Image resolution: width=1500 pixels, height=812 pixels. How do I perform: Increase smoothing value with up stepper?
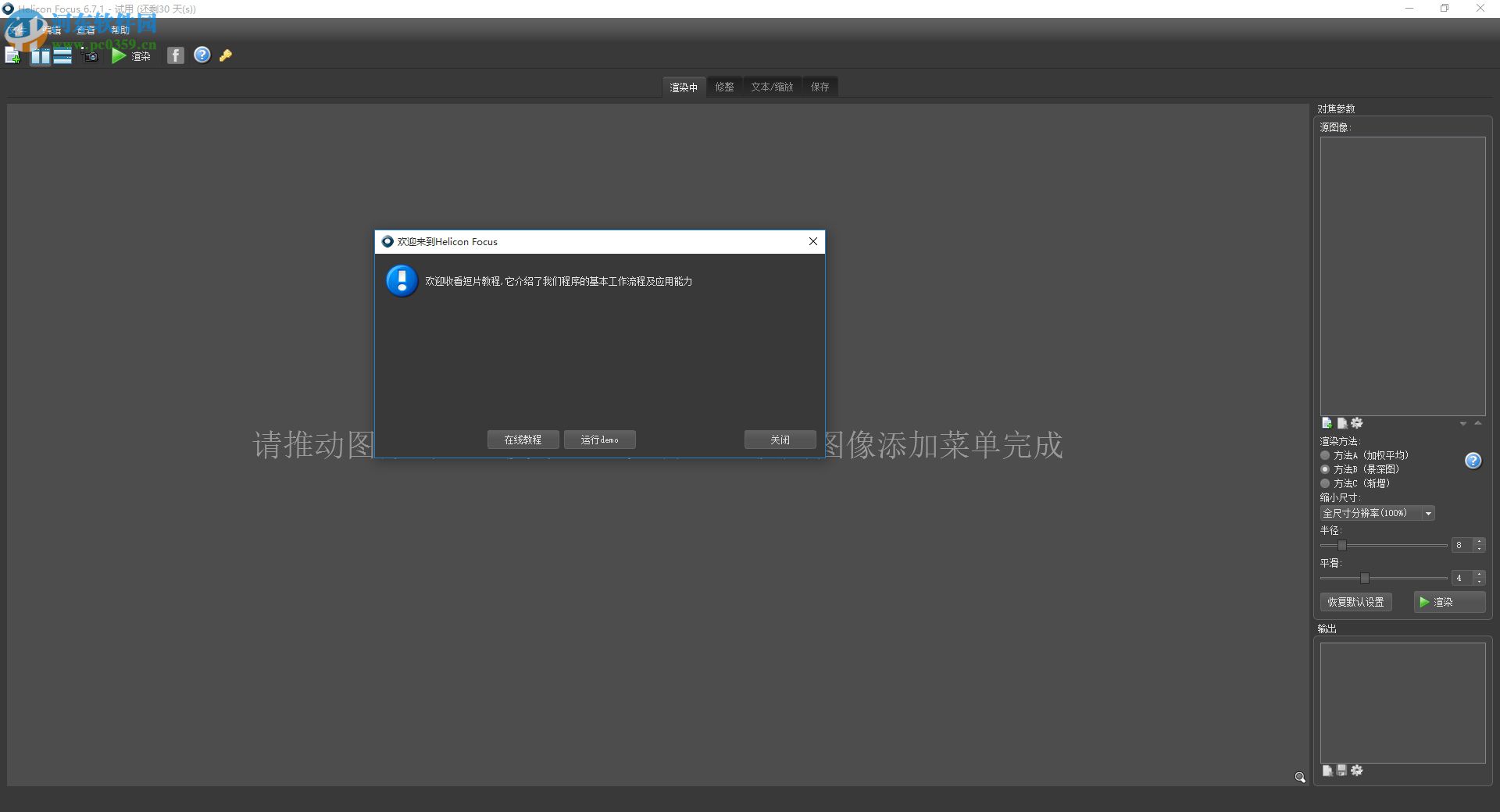pos(1479,574)
